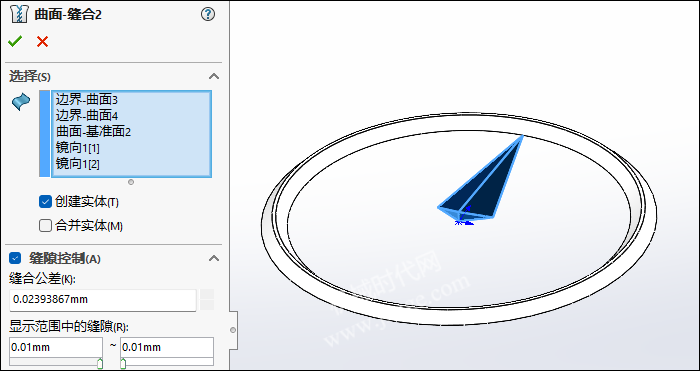Click the surface selection icon beside list
Viewport: 700px width, 371px height.
21,102
